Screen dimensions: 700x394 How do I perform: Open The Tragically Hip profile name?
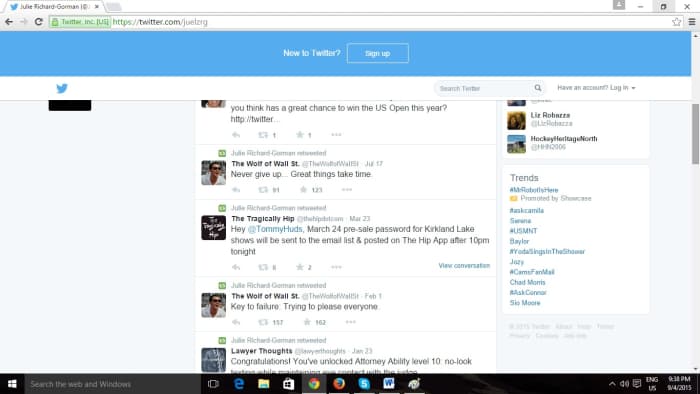point(262,219)
